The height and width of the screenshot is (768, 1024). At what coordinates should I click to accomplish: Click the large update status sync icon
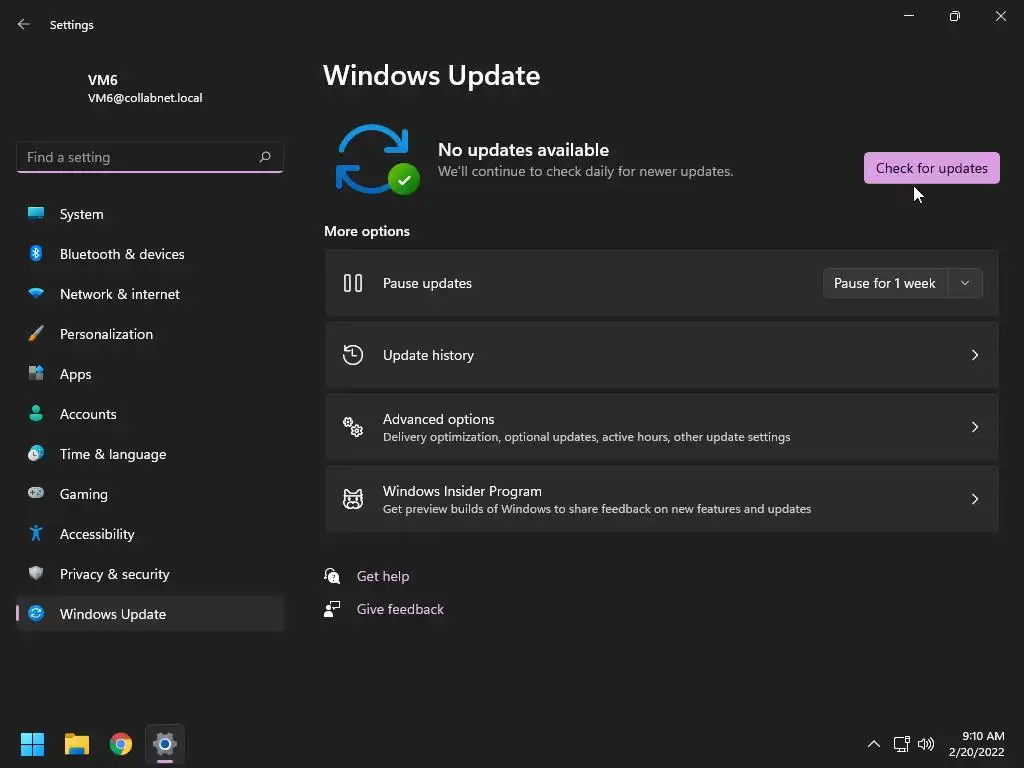point(377,160)
